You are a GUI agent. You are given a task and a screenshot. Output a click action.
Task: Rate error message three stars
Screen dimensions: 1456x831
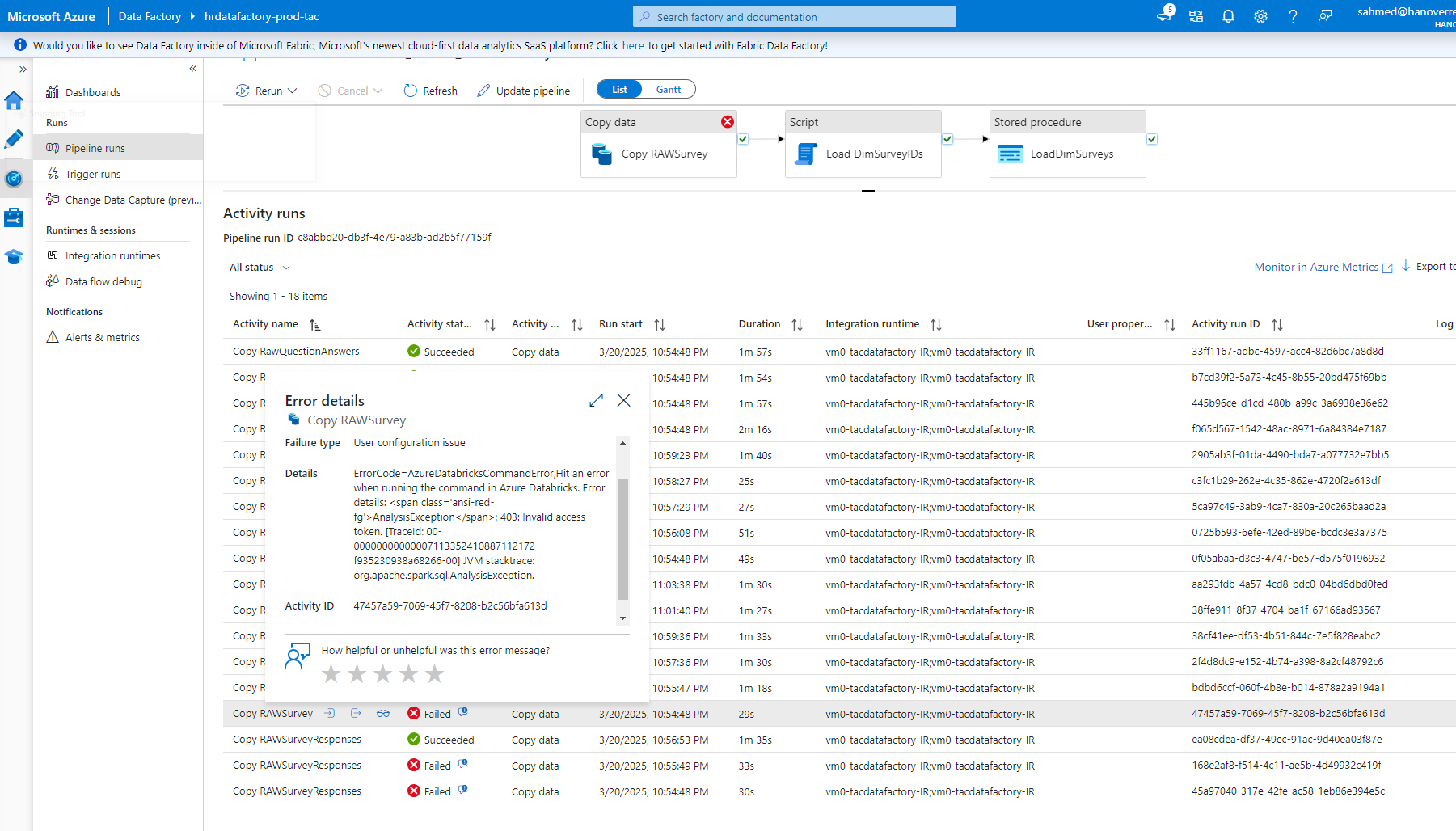tap(383, 673)
